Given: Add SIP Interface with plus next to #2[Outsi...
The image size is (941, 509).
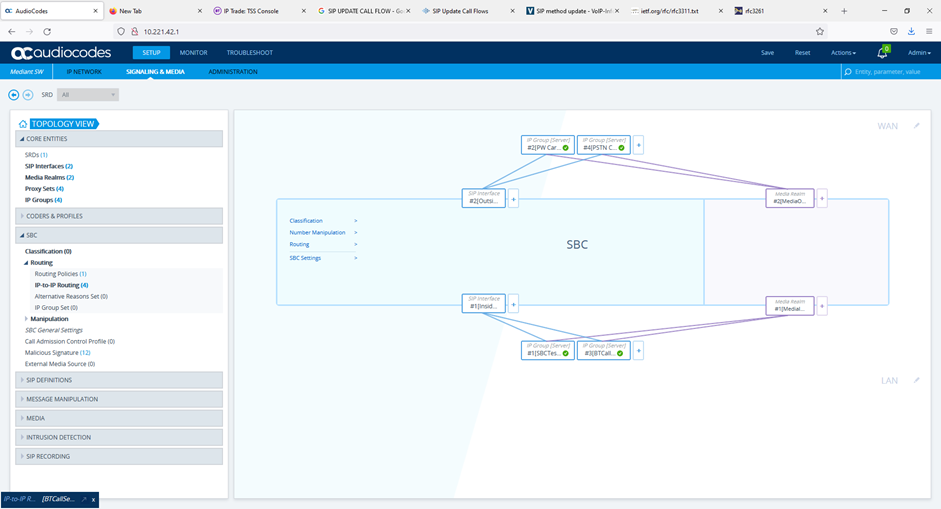Looking at the screenshot, I should (x=513, y=199).
